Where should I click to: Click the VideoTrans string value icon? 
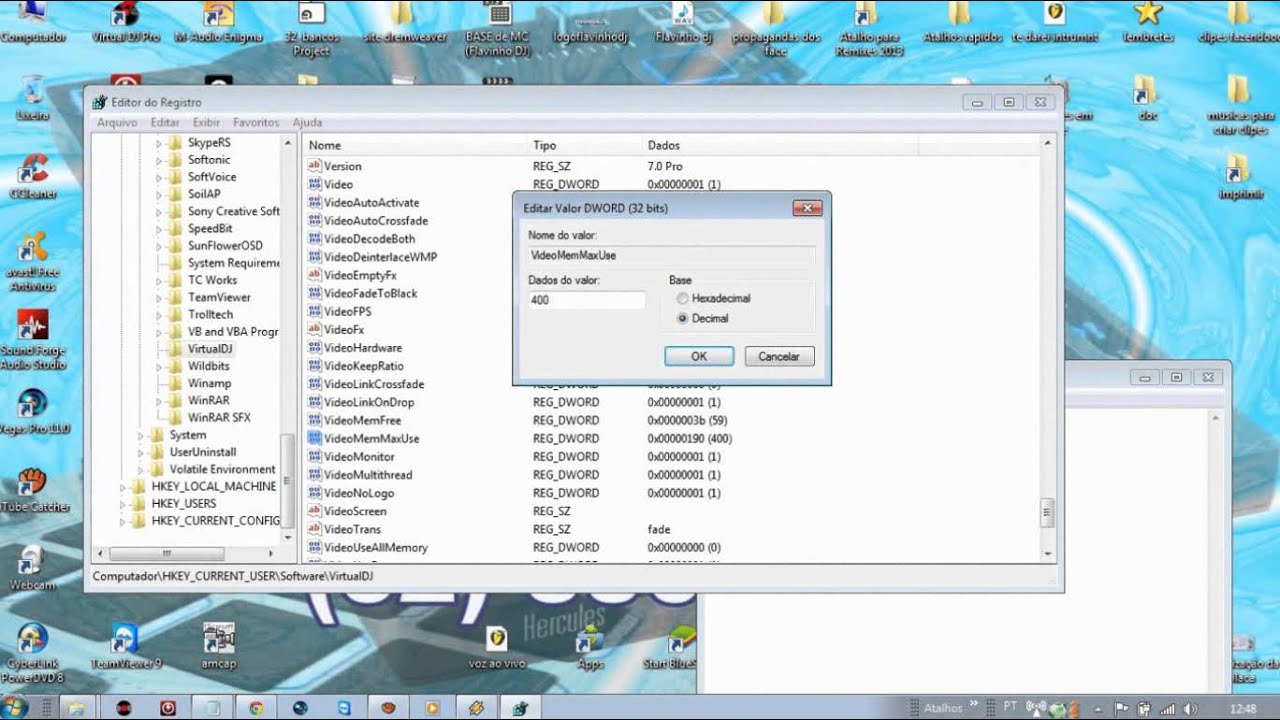[x=314, y=529]
